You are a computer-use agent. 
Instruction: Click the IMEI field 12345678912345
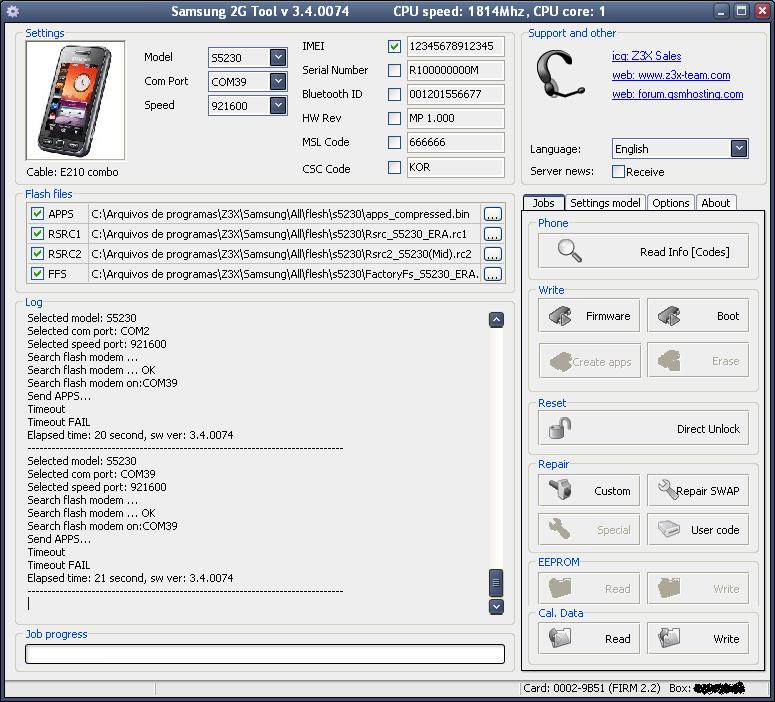point(455,46)
